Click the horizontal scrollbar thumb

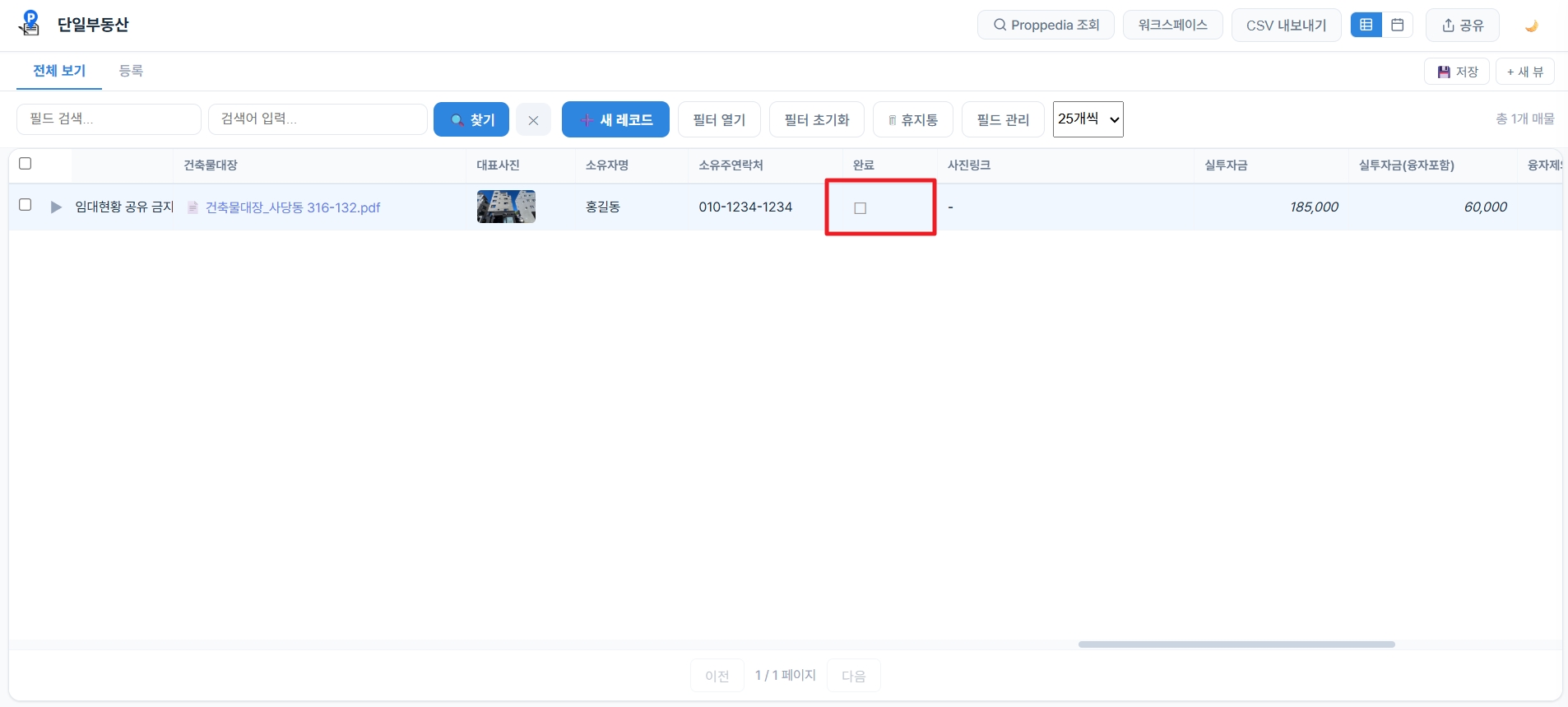coord(1236,644)
